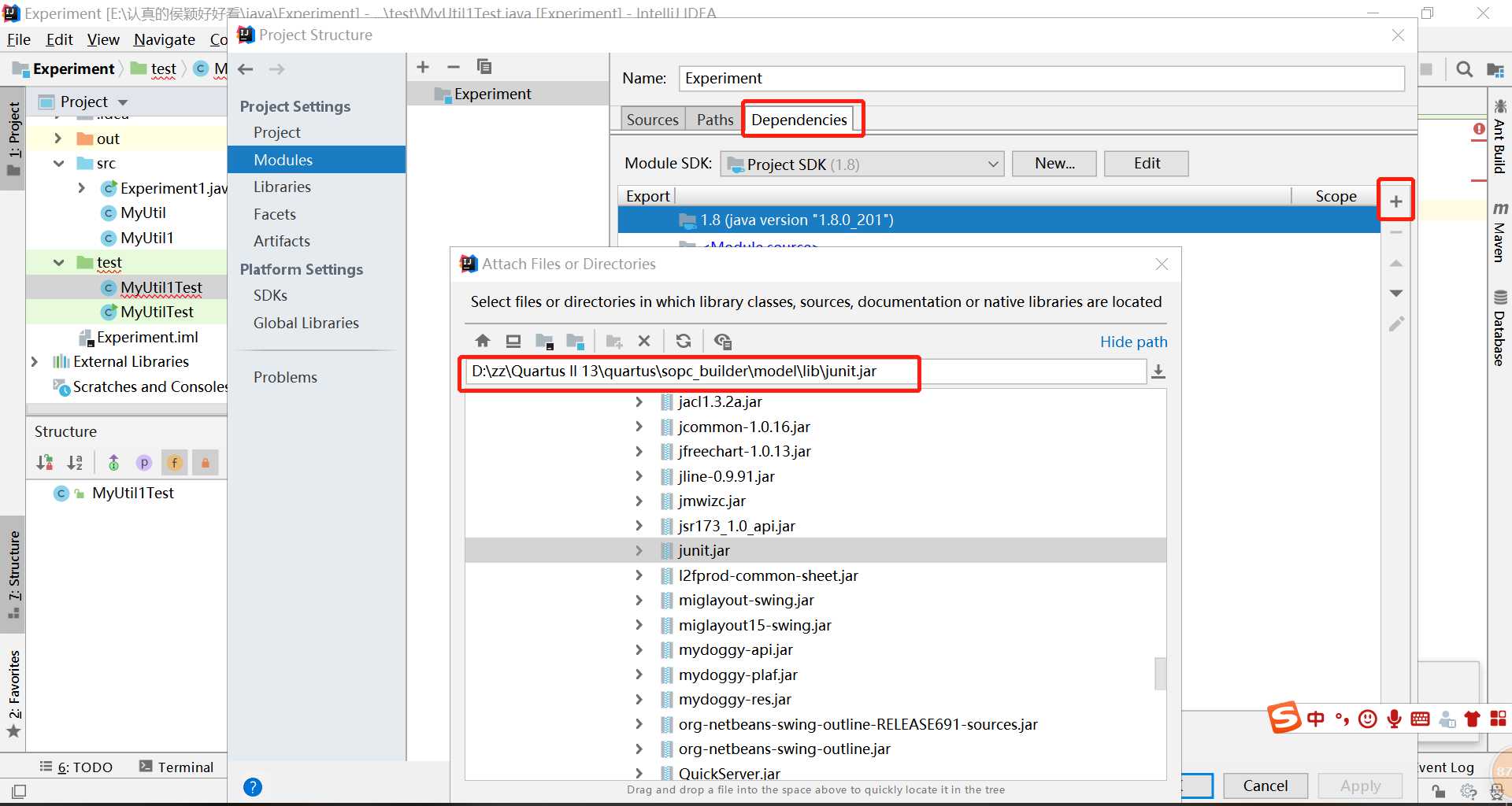
Task: Expand the junit.jar tree node
Action: (639, 551)
